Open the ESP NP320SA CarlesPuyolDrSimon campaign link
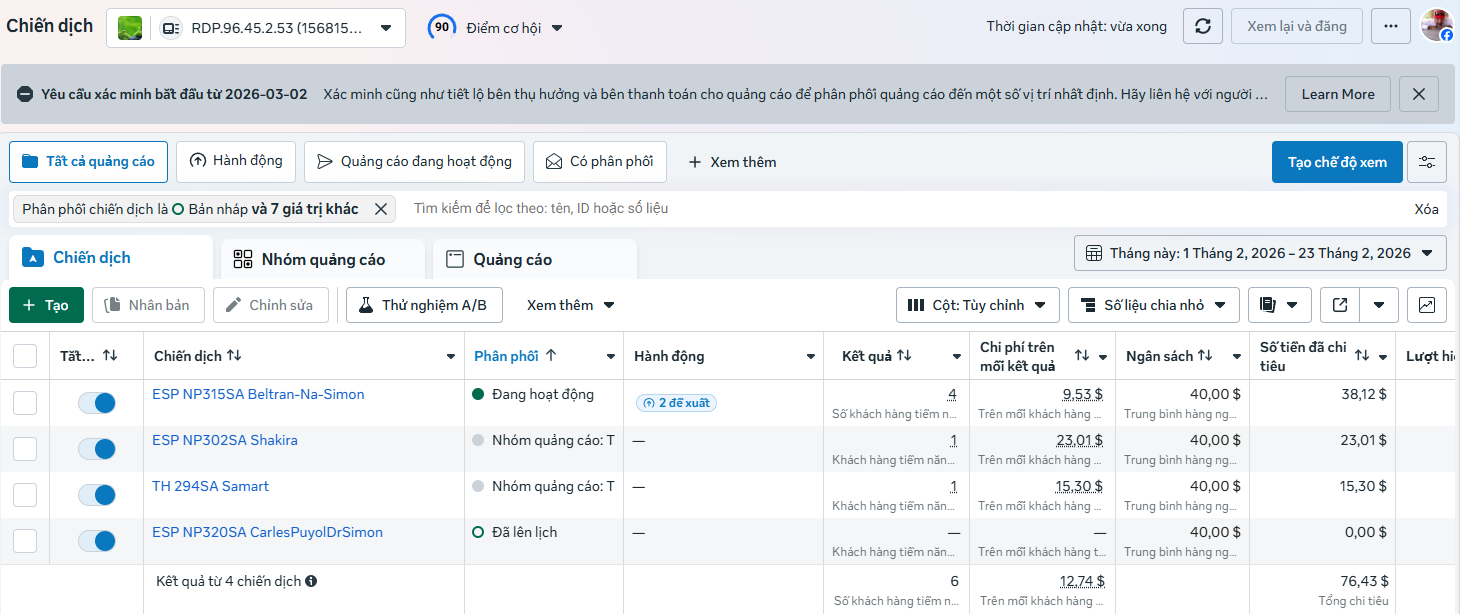Viewport: 1460px width, 614px height. (x=267, y=532)
